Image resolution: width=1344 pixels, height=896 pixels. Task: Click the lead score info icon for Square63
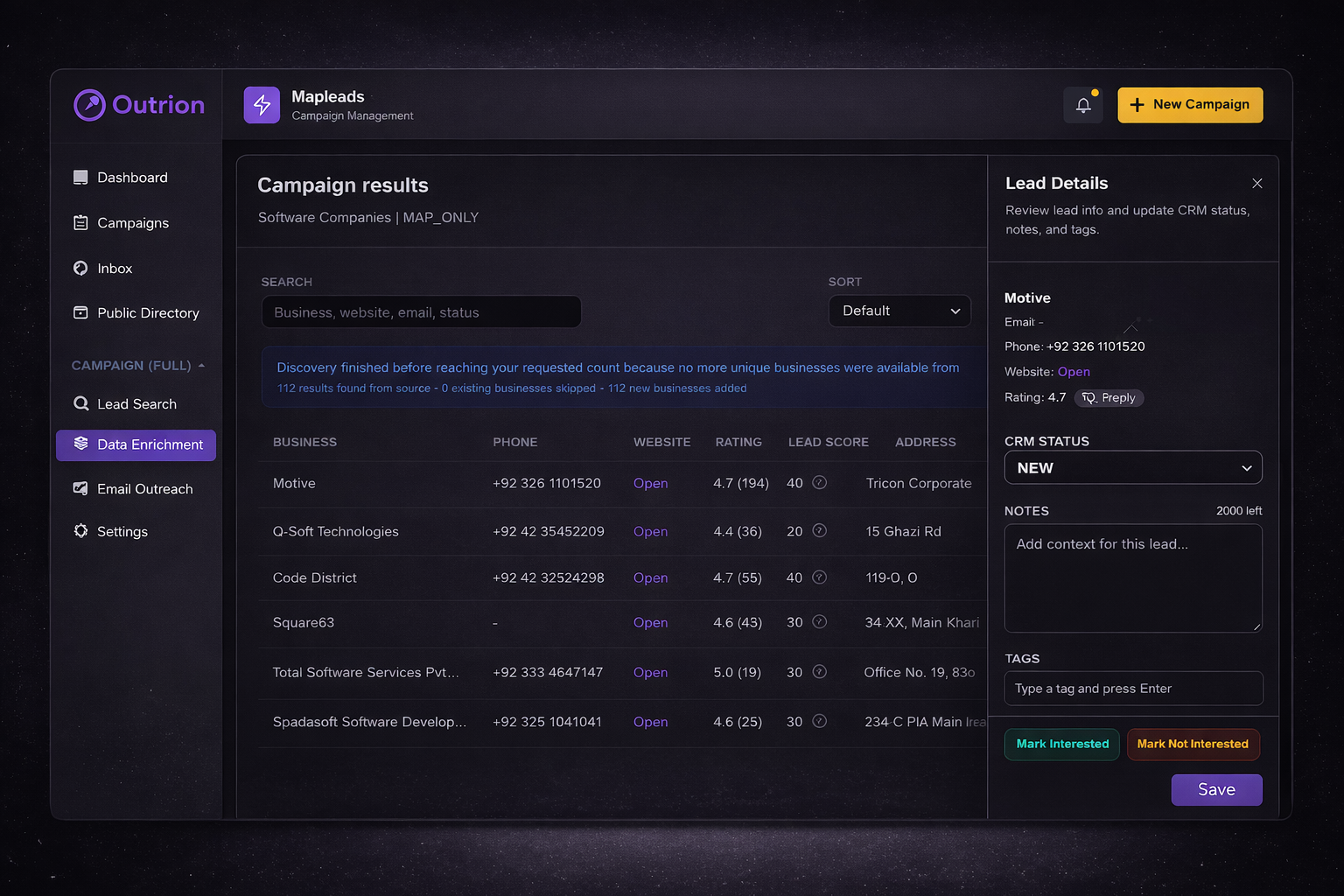pyautogui.click(x=819, y=621)
